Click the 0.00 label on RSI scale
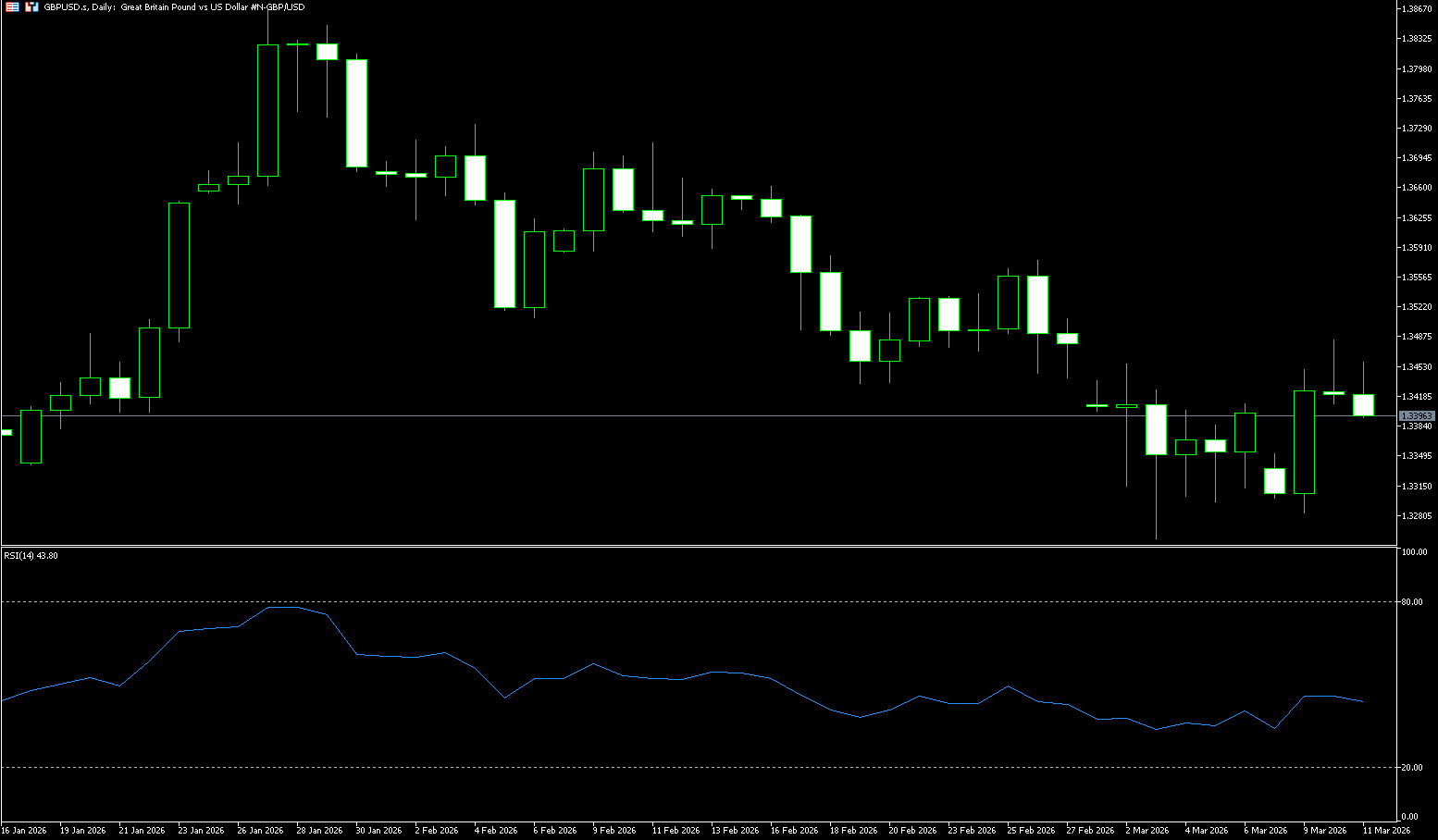 pos(1409,817)
